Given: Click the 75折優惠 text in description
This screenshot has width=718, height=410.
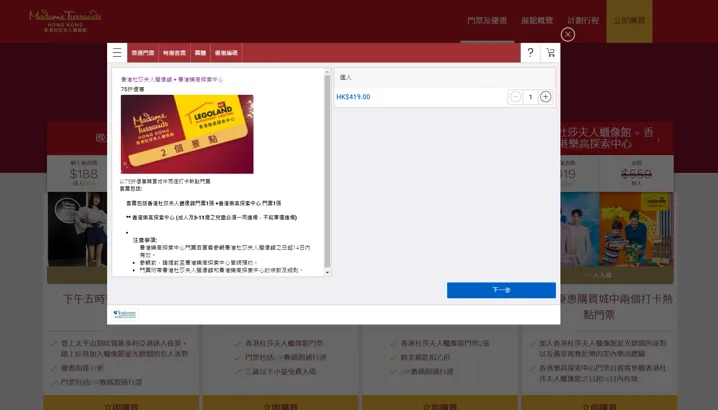Looking at the screenshot, I should 132,89.
